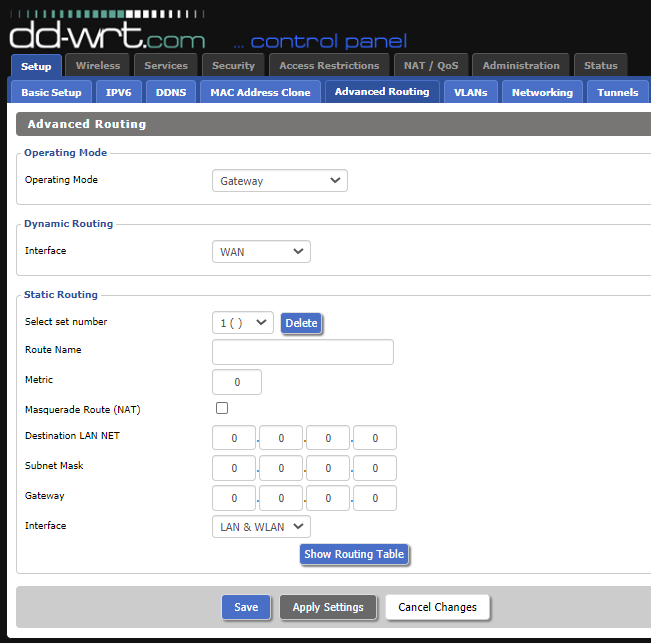Click the "Dynamic Routing" group label
The image size is (651, 643).
click(x=69, y=223)
